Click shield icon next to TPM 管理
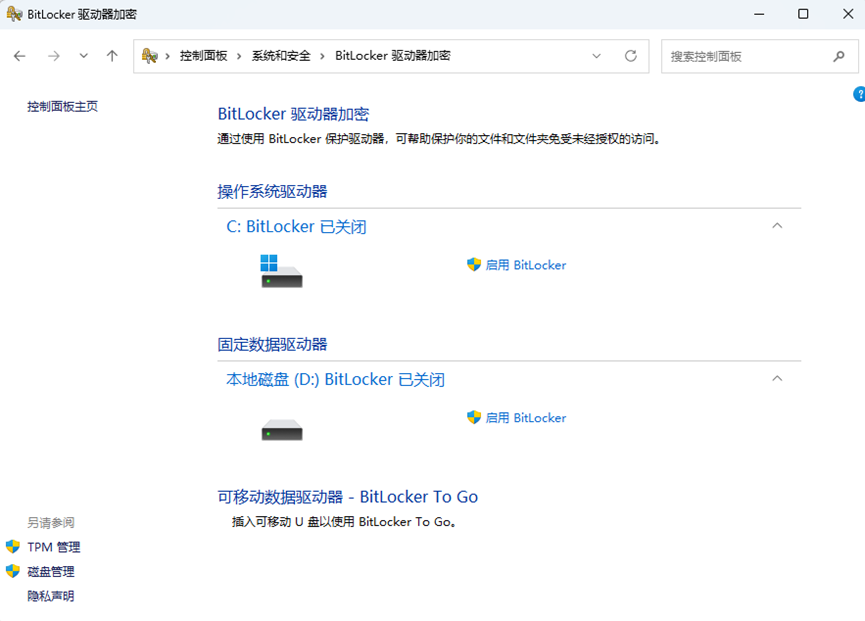The width and height of the screenshot is (865, 621). coord(13,547)
